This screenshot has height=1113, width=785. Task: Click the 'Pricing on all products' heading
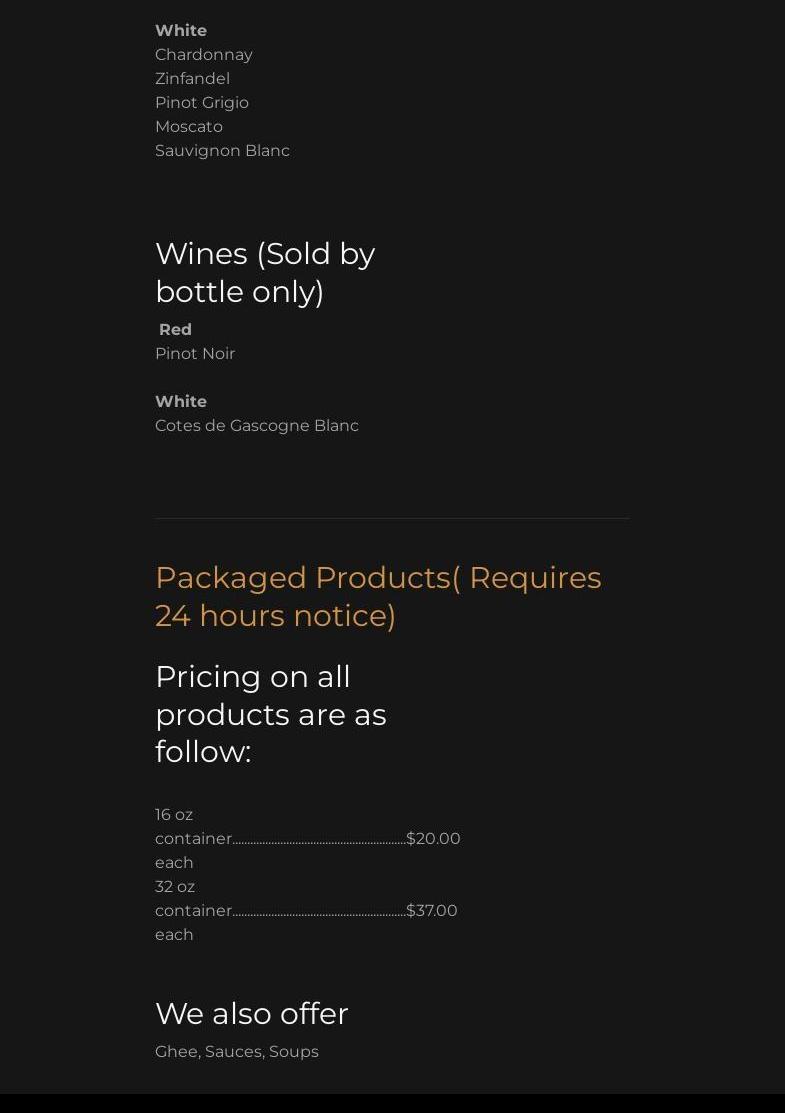pyautogui.click(x=270, y=714)
